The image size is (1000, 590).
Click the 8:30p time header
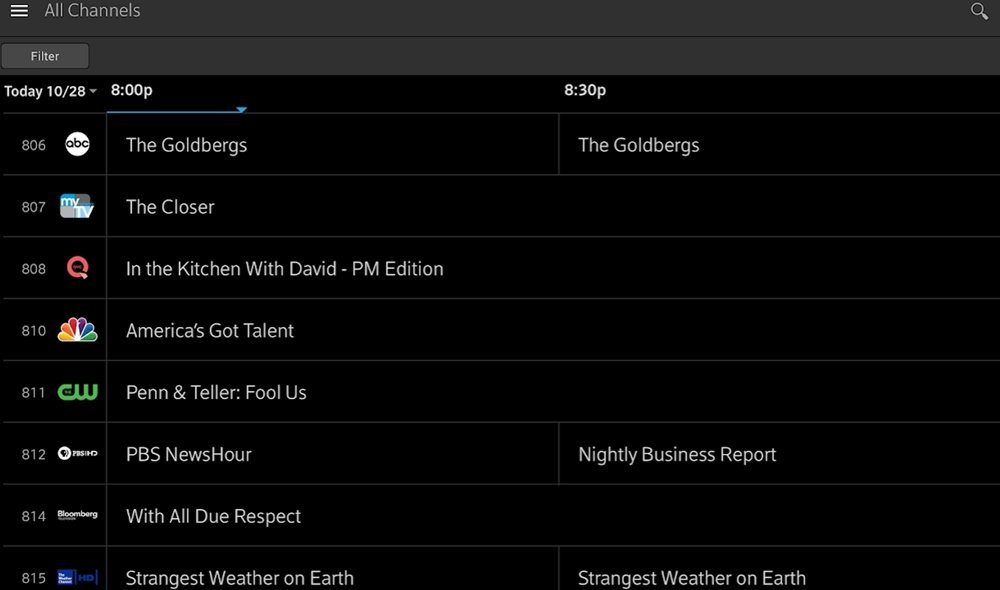tap(585, 90)
